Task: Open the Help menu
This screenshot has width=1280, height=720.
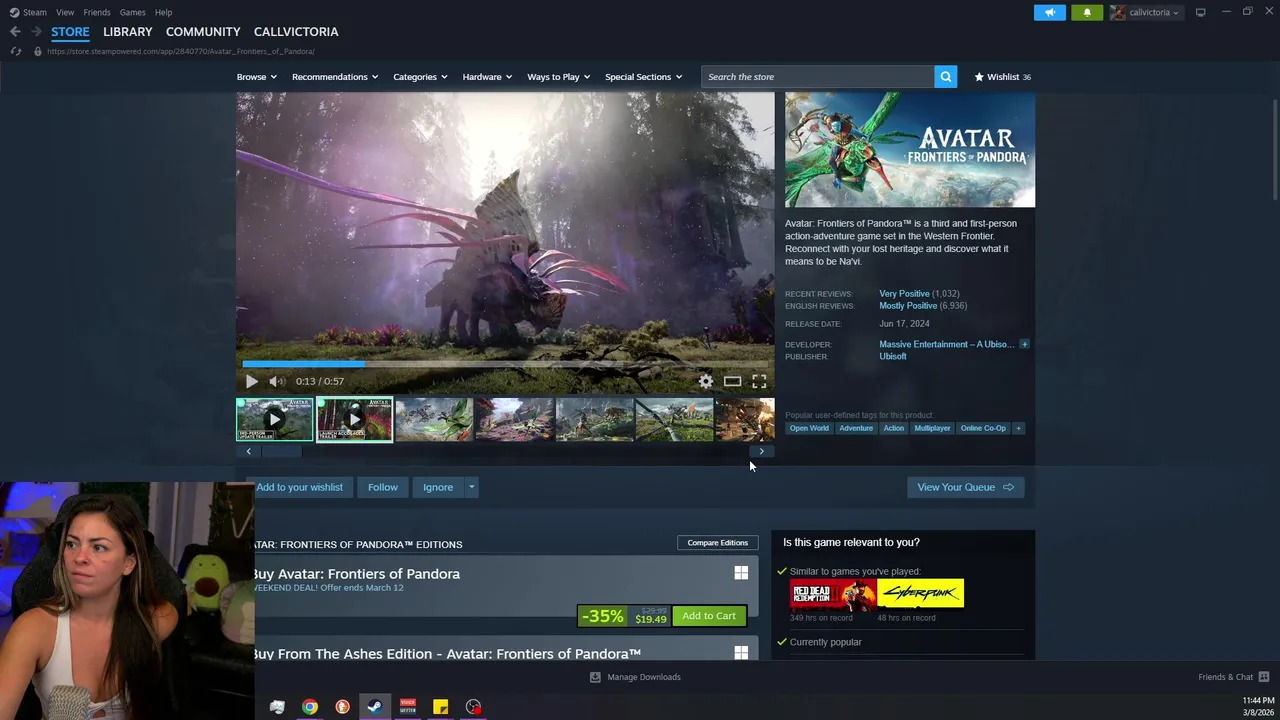Action: [x=163, y=12]
